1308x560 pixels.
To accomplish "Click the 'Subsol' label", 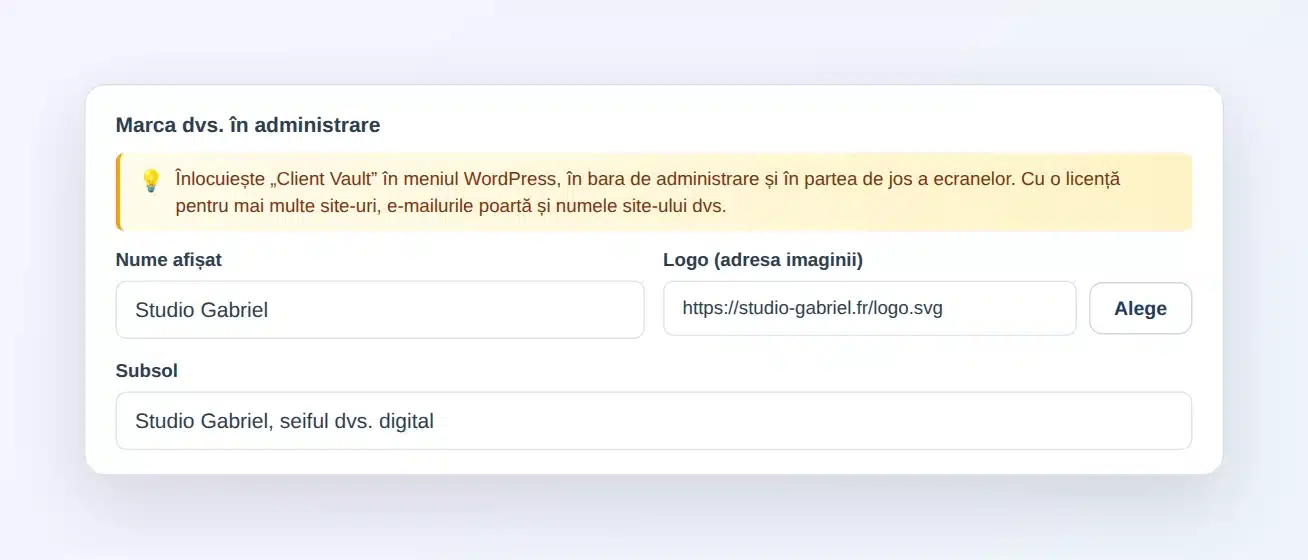I will (x=147, y=371).
